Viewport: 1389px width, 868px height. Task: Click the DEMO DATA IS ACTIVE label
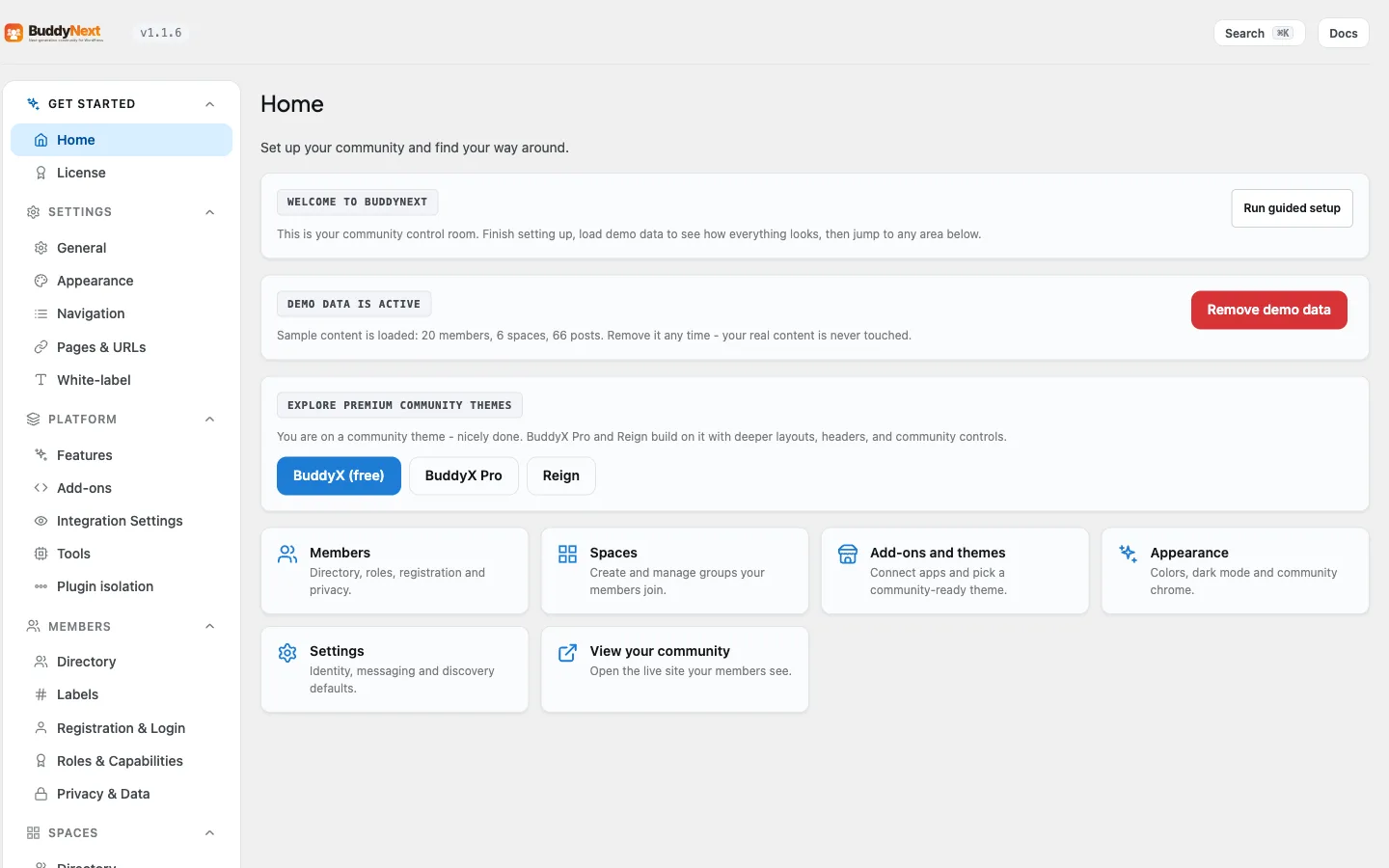(354, 304)
